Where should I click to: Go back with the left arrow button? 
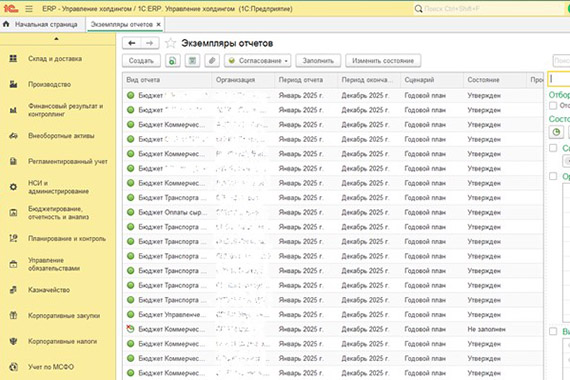[132, 43]
